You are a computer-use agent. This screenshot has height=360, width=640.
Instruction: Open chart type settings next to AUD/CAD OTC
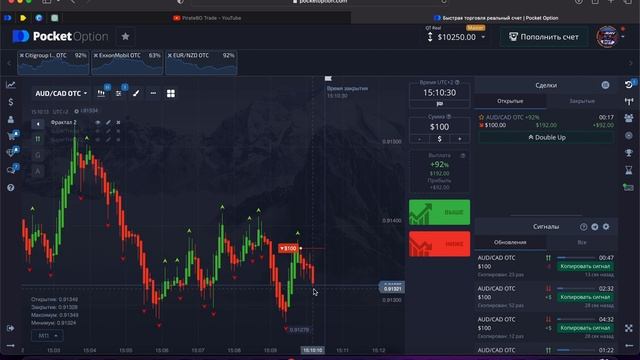101,93
